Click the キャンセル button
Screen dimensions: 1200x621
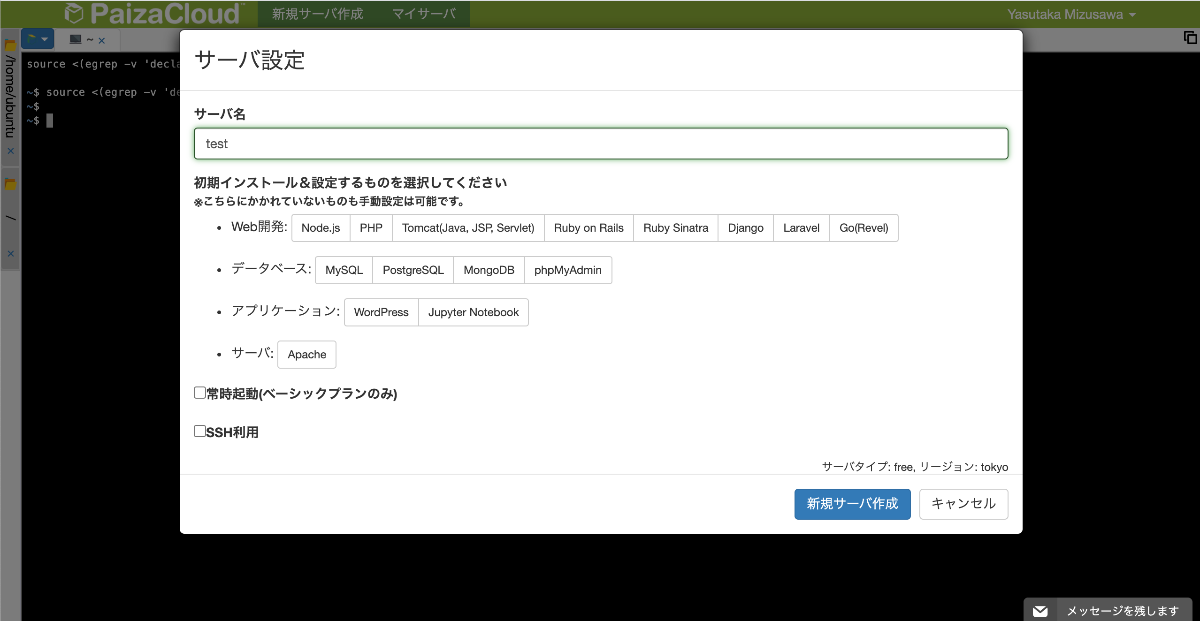click(x=964, y=504)
